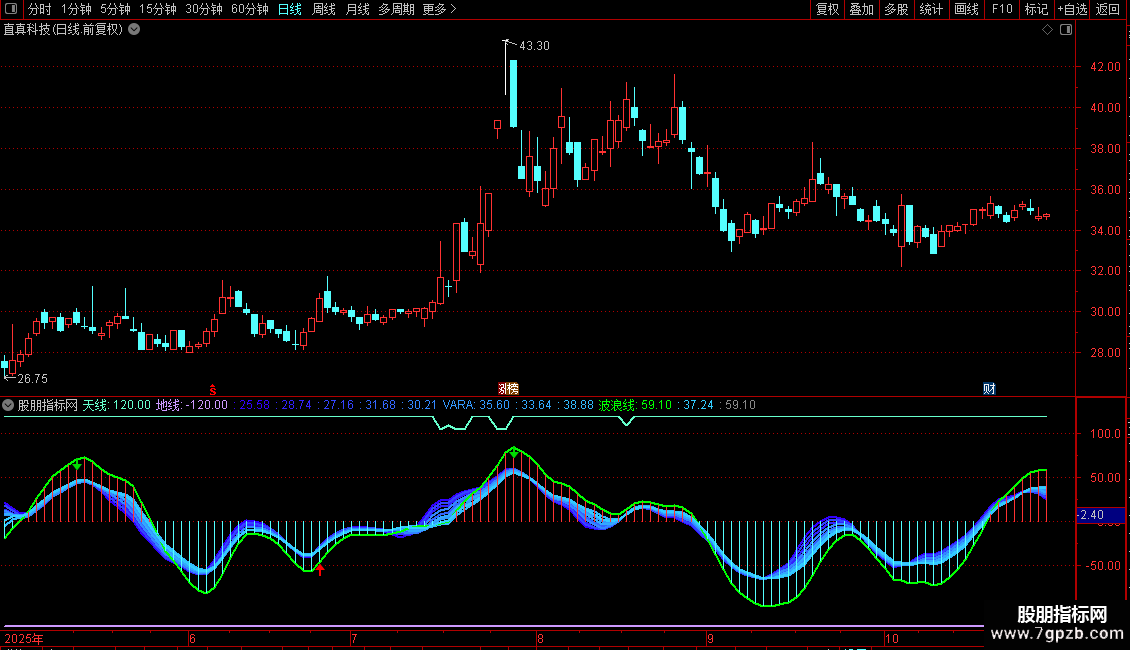Open the stock title dropdown arrow
The width and height of the screenshot is (1130, 650).
134,29
